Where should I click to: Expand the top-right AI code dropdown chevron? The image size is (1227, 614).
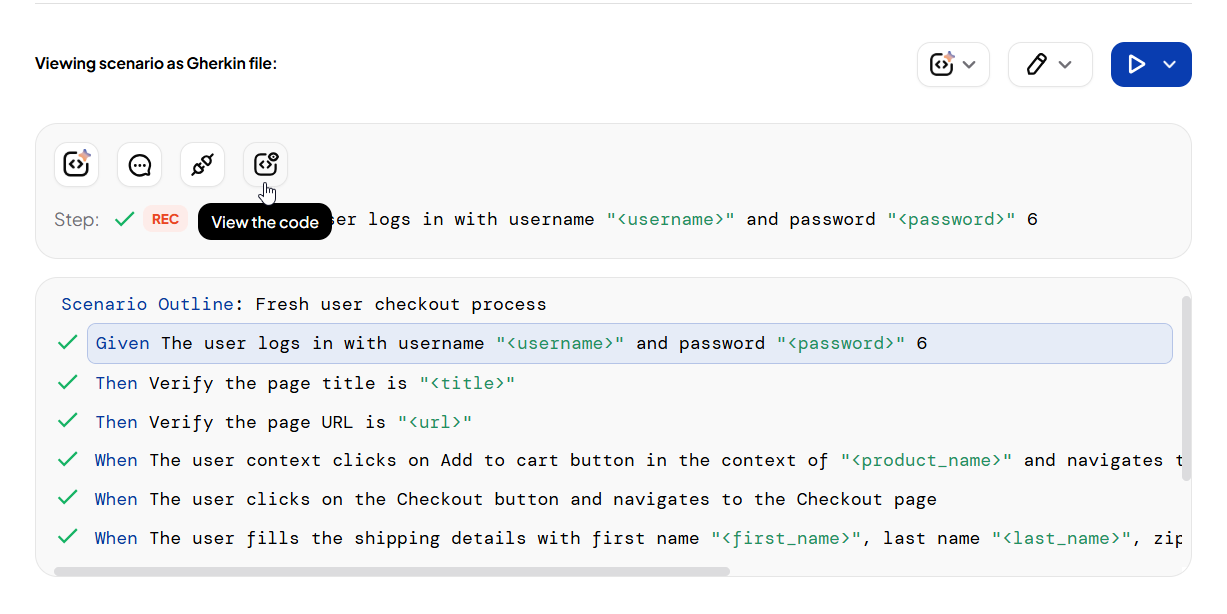click(x=969, y=64)
